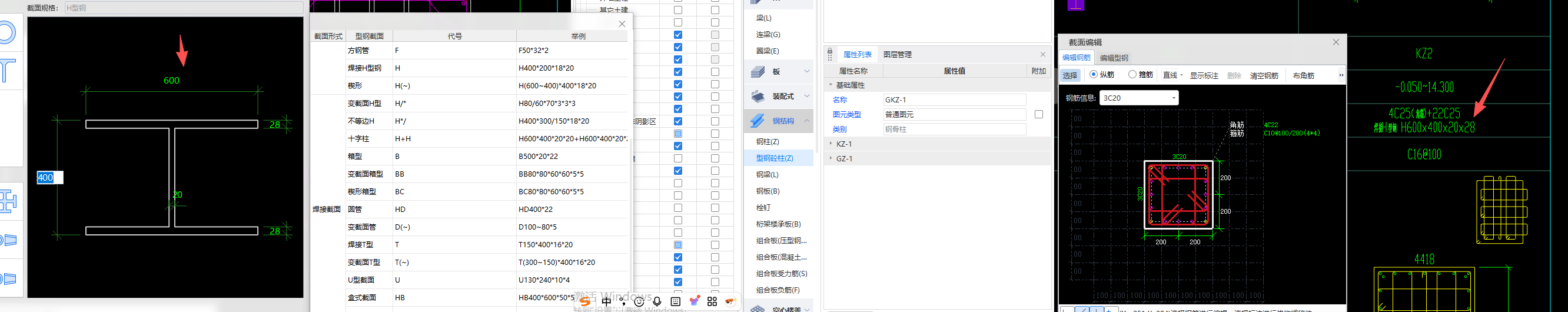Click the 钢结构 steel beam icon

(x=758, y=121)
